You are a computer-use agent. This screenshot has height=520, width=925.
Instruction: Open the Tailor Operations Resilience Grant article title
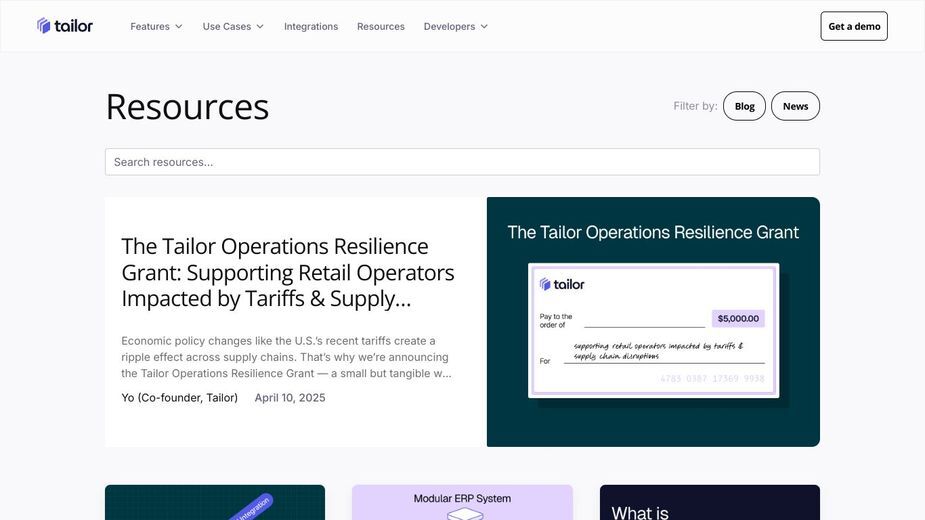[x=288, y=272]
